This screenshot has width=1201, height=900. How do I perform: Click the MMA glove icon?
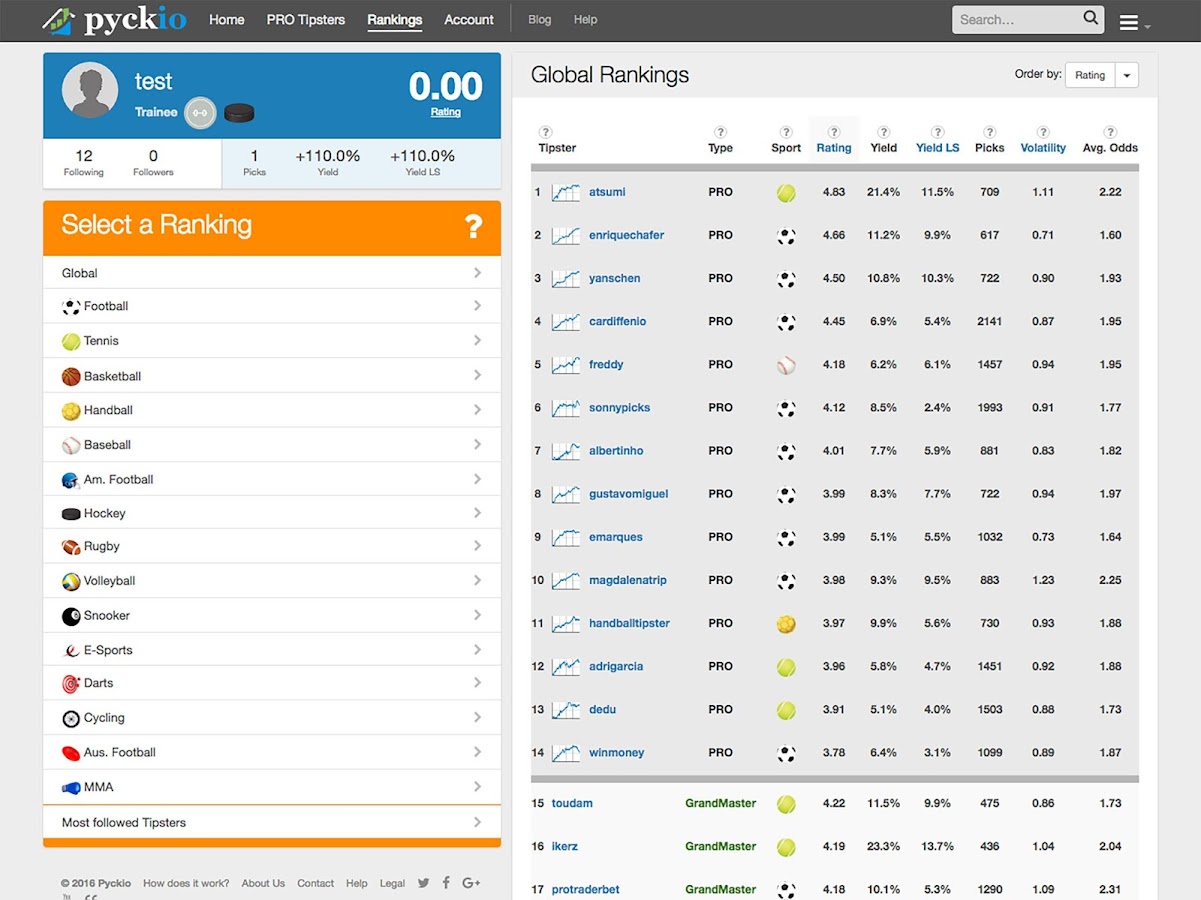71,788
